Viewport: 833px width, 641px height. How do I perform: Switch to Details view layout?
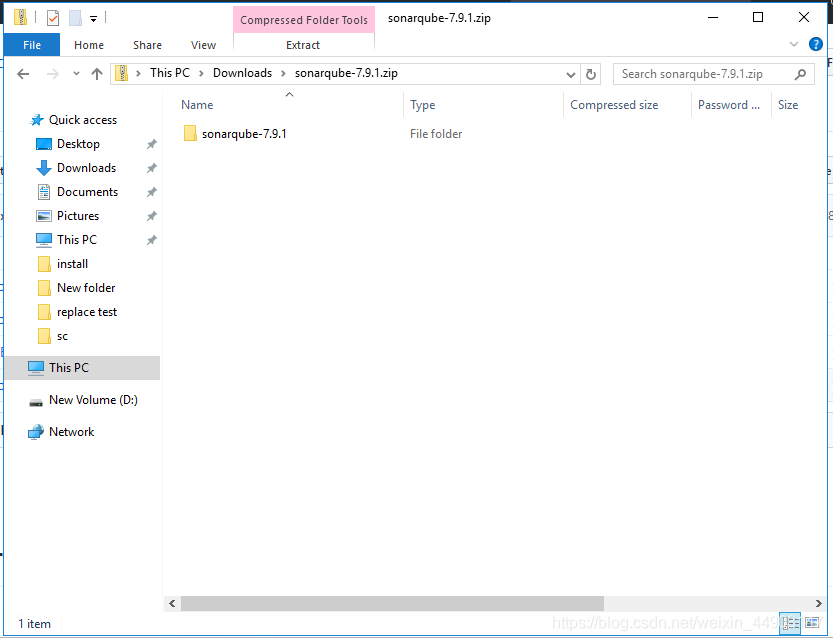click(x=790, y=622)
